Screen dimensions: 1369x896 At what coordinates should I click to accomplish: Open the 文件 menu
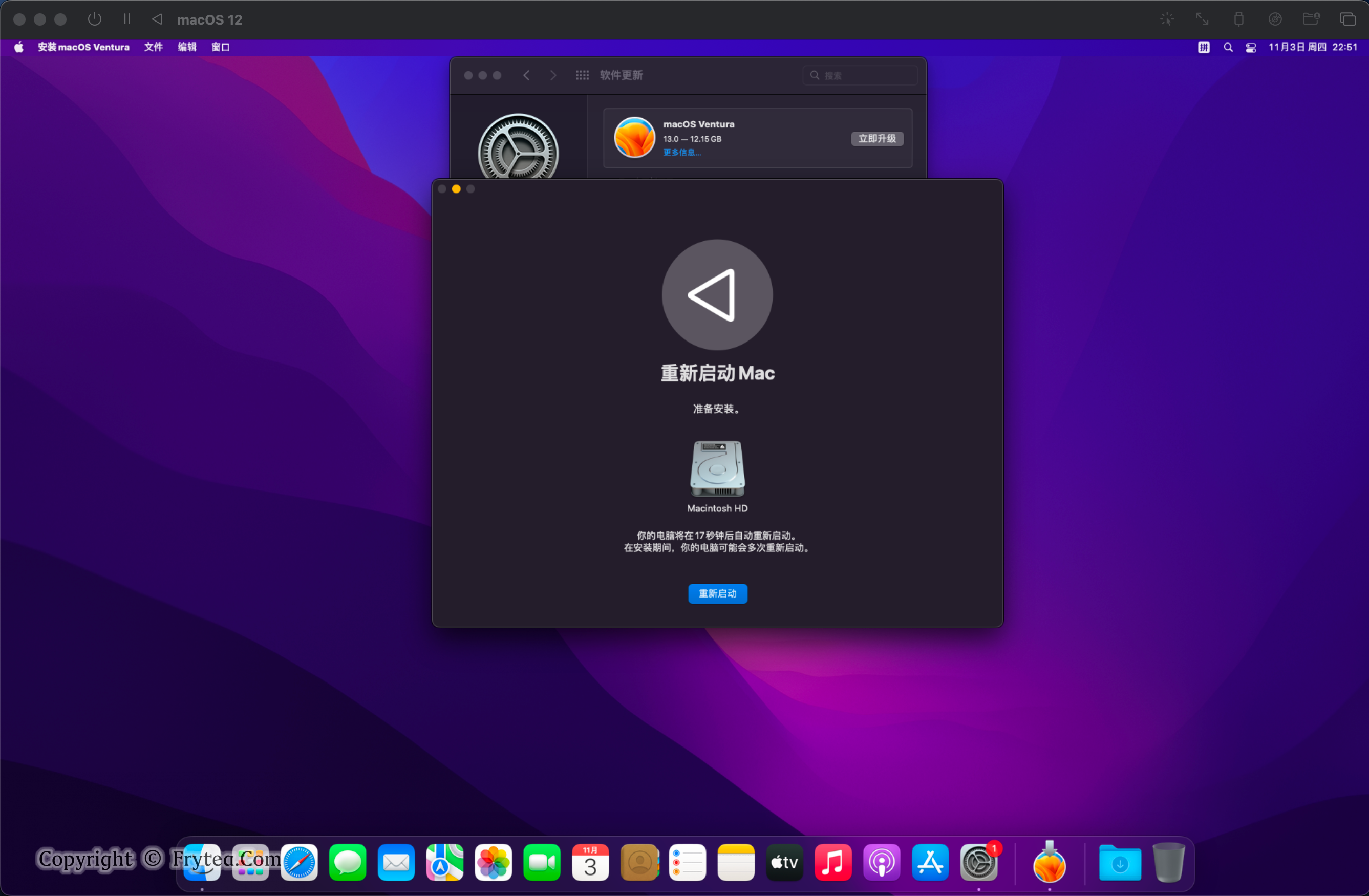(153, 47)
